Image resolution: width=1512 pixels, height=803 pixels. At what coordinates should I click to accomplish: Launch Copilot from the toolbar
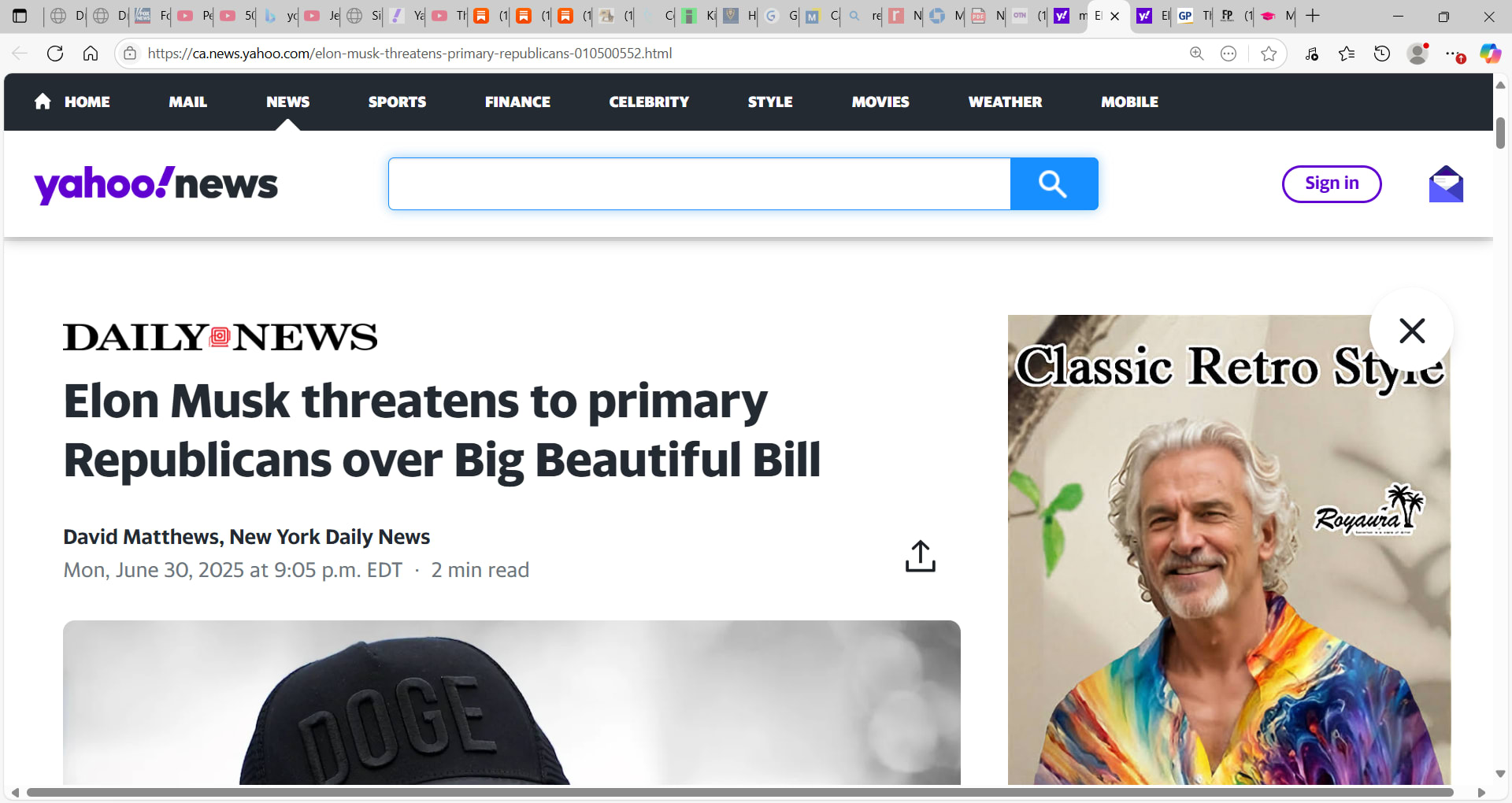click(1490, 54)
